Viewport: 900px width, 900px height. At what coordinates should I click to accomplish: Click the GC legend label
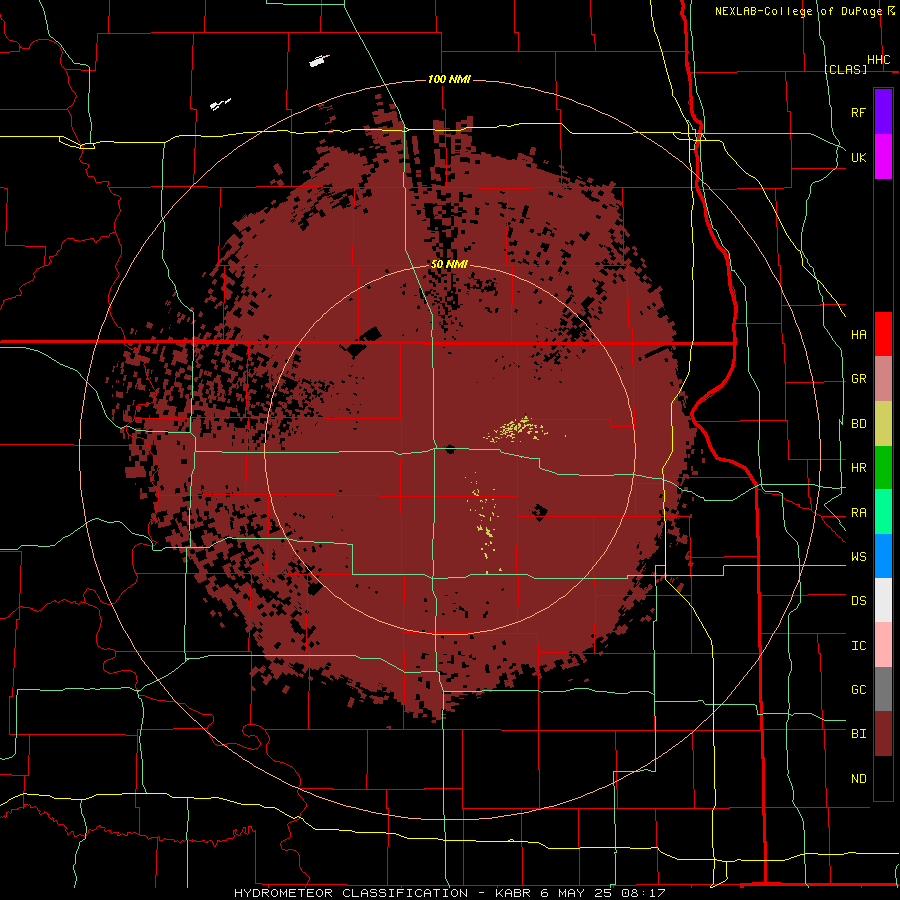click(x=858, y=689)
